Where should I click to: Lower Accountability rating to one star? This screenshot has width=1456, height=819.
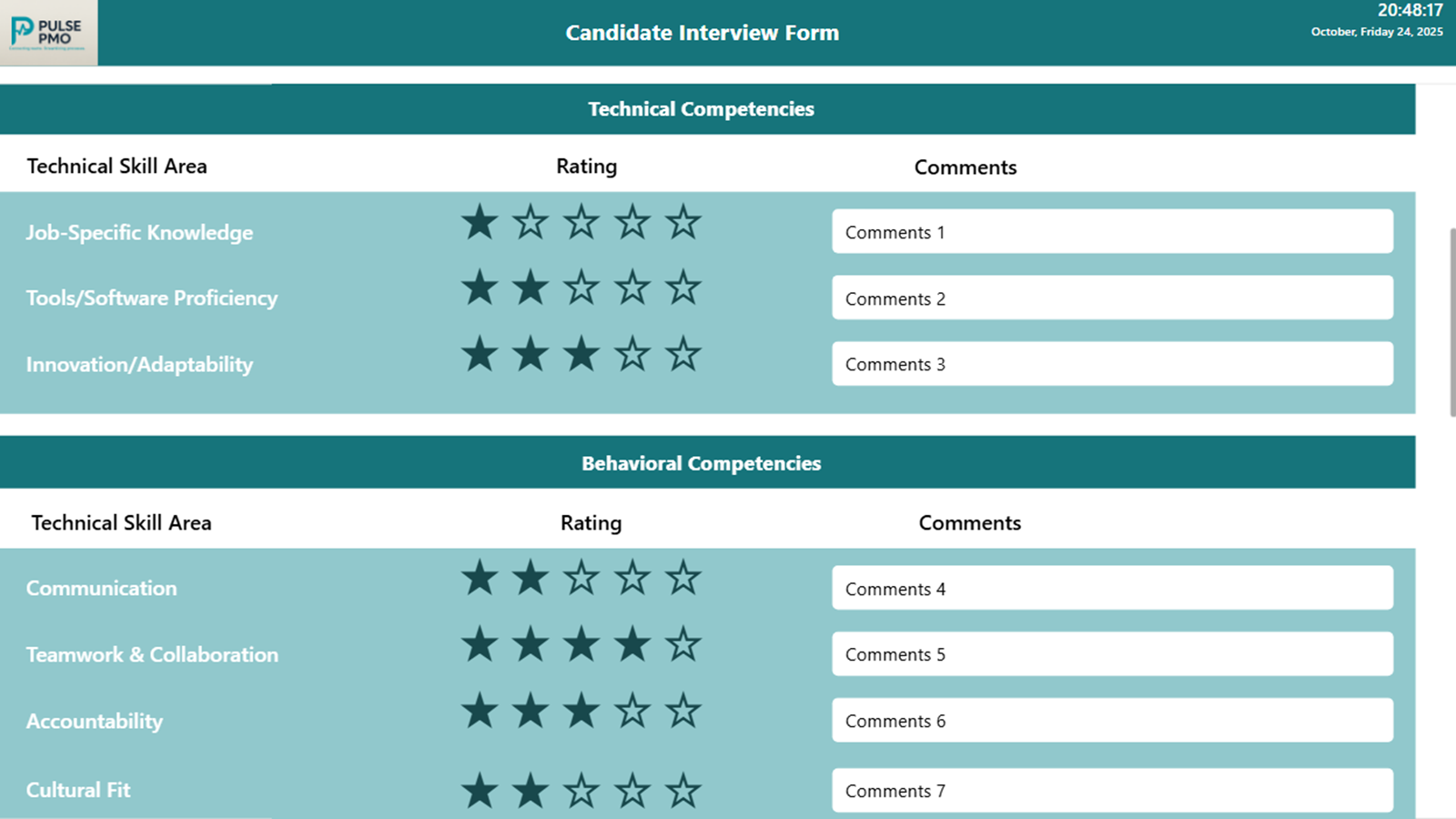click(480, 712)
